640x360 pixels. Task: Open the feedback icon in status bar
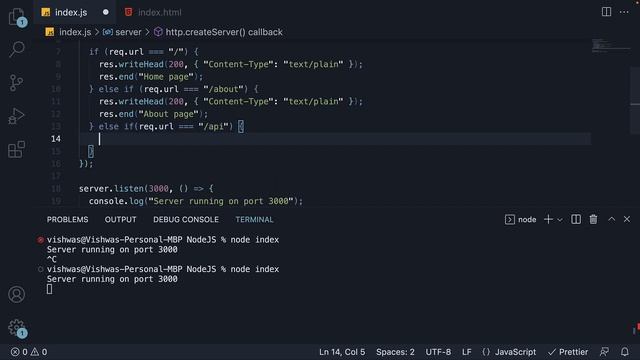point(604,352)
